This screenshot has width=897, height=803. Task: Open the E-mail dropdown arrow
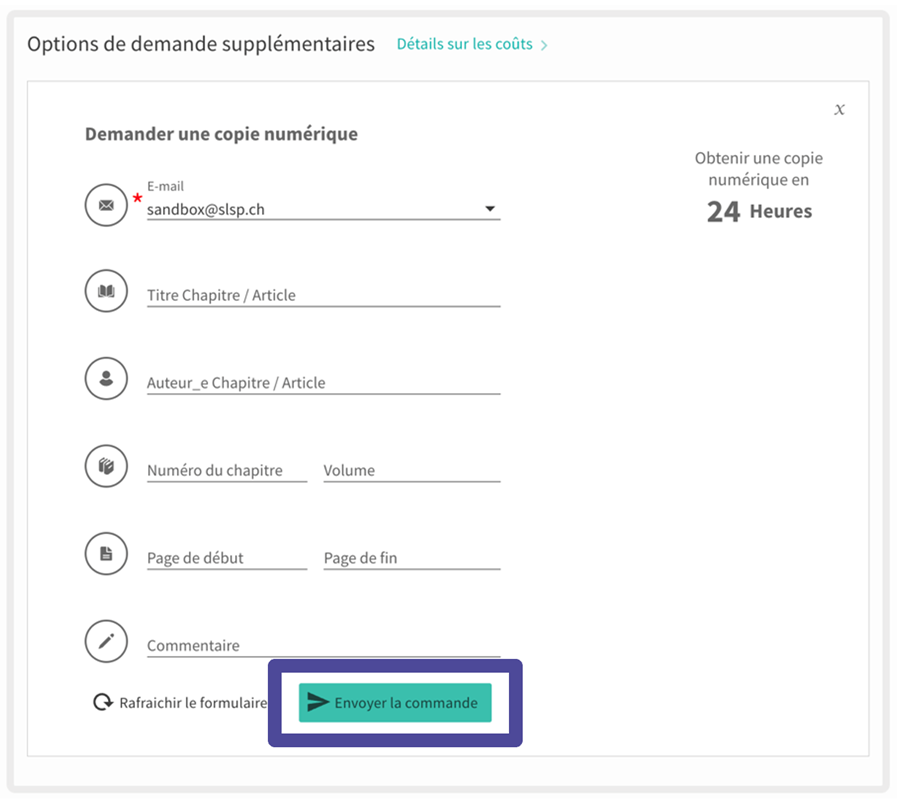click(x=490, y=209)
